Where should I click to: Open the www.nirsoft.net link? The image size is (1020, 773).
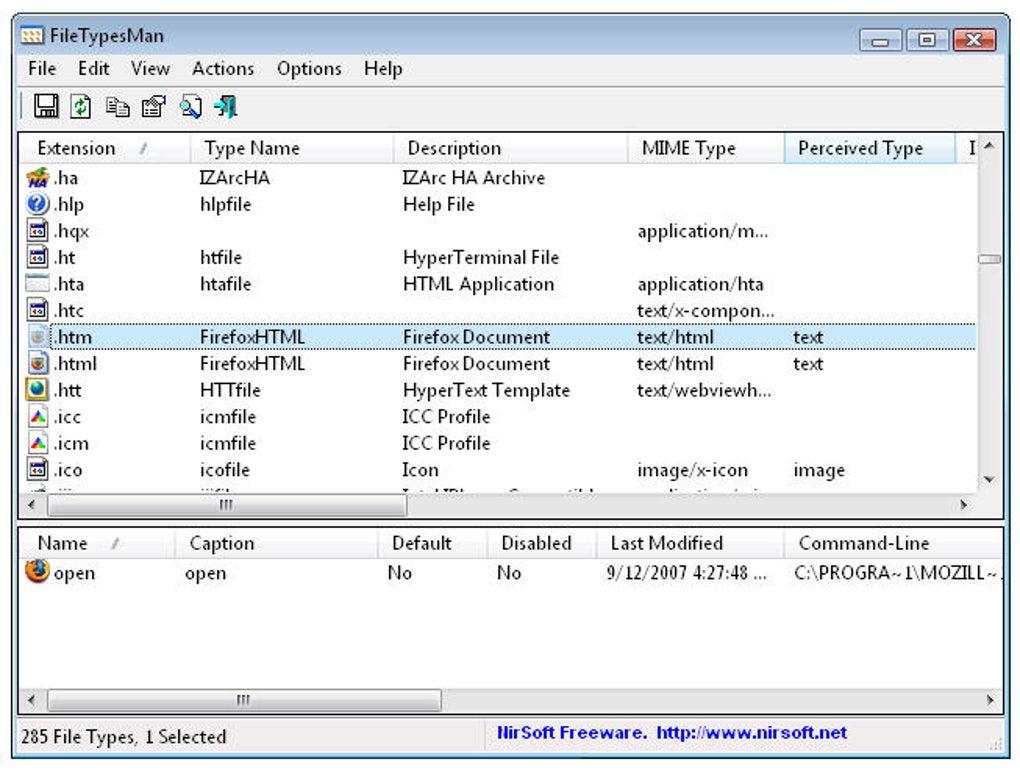point(751,733)
